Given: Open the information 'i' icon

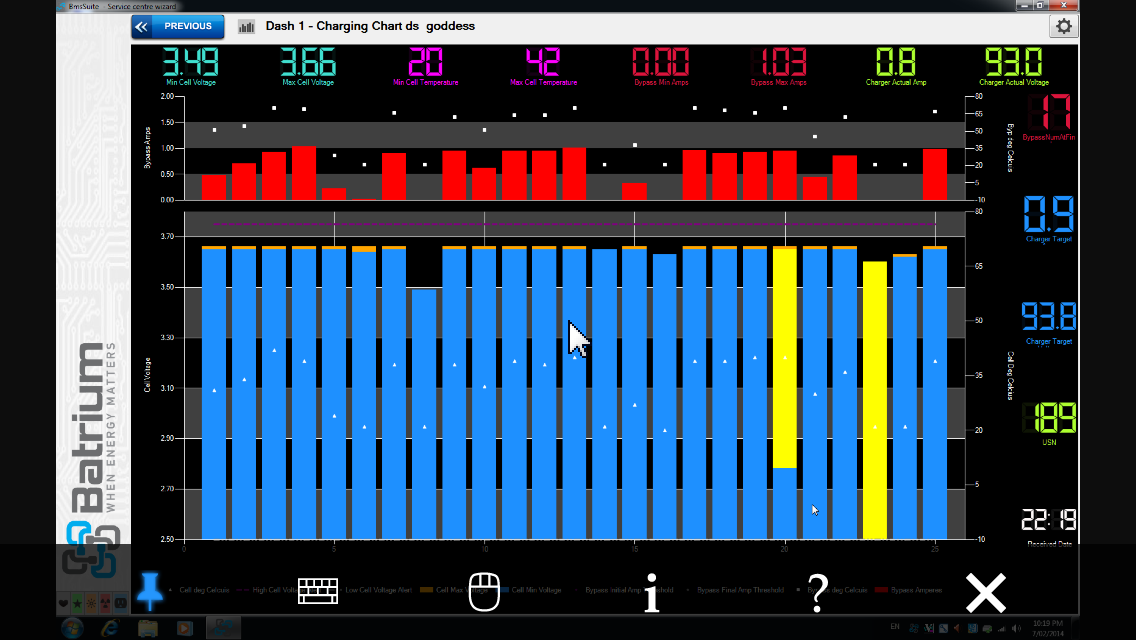Looking at the screenshot, I should click(651, 592).
